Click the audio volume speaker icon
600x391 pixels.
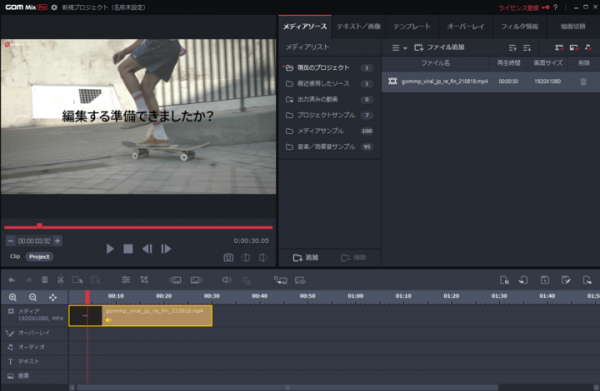(x=227, y=280)
